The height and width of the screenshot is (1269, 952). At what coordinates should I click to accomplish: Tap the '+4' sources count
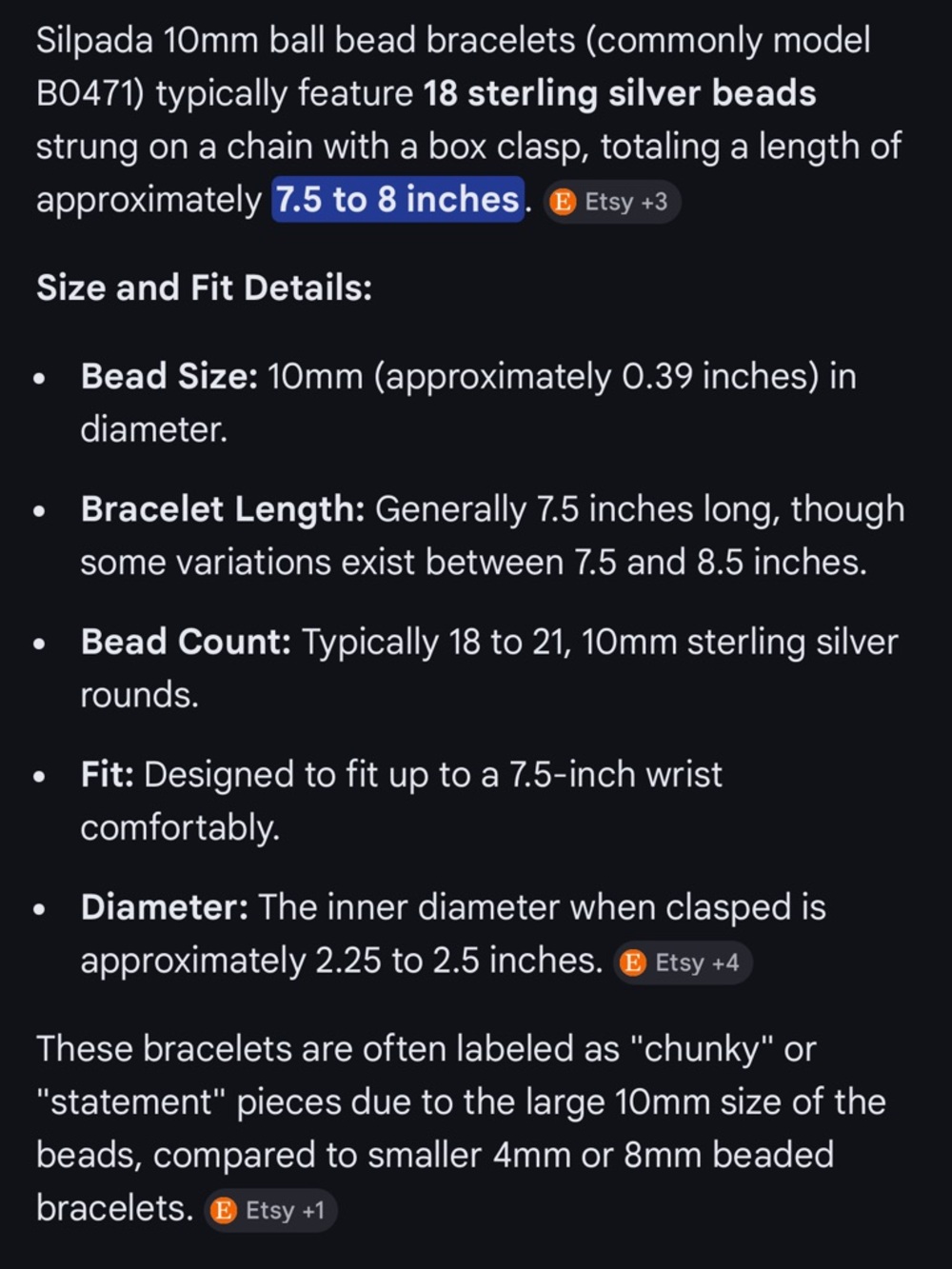725,962
